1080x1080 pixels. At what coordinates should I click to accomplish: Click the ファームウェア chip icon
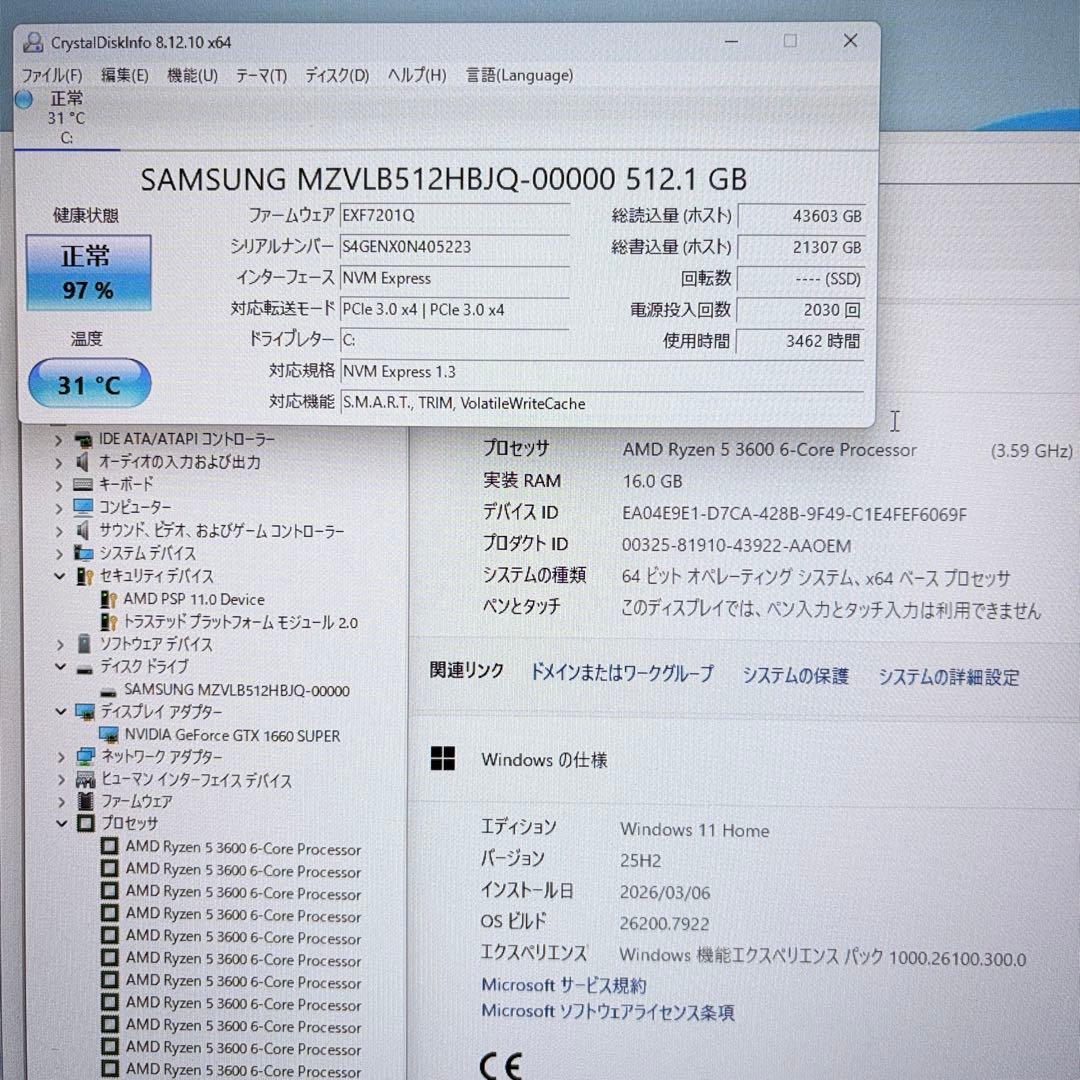[x=86, y=801]
